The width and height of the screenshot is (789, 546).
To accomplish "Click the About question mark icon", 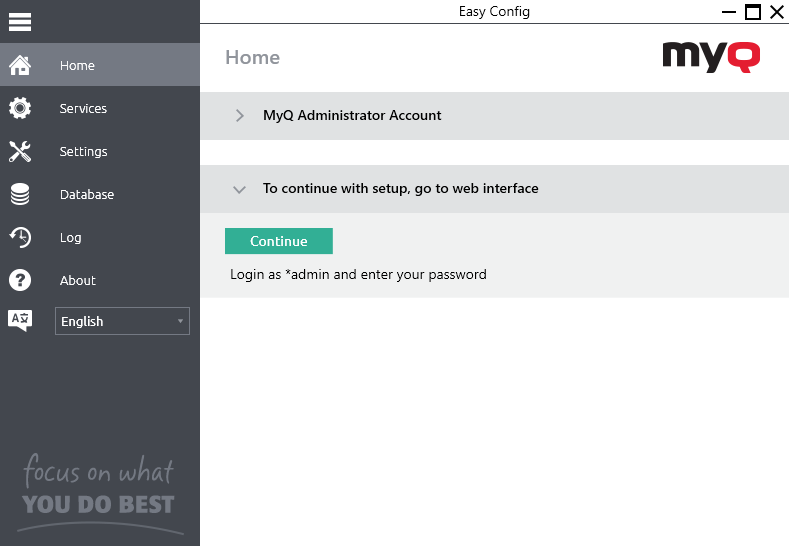I will (20, 281).
